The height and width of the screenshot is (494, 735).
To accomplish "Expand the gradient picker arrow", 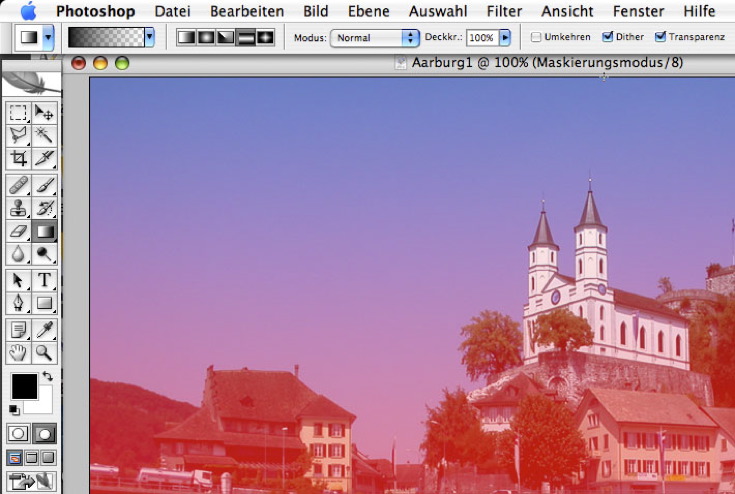I will 150,37.
